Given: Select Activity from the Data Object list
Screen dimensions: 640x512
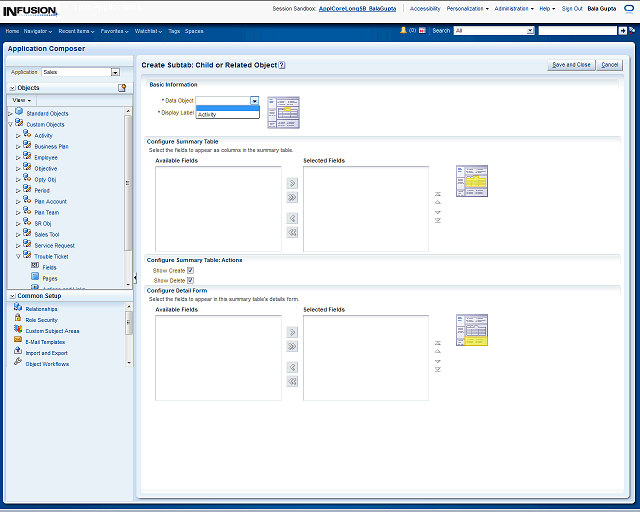Looking at the screenshot, I should tap(208, 115).
